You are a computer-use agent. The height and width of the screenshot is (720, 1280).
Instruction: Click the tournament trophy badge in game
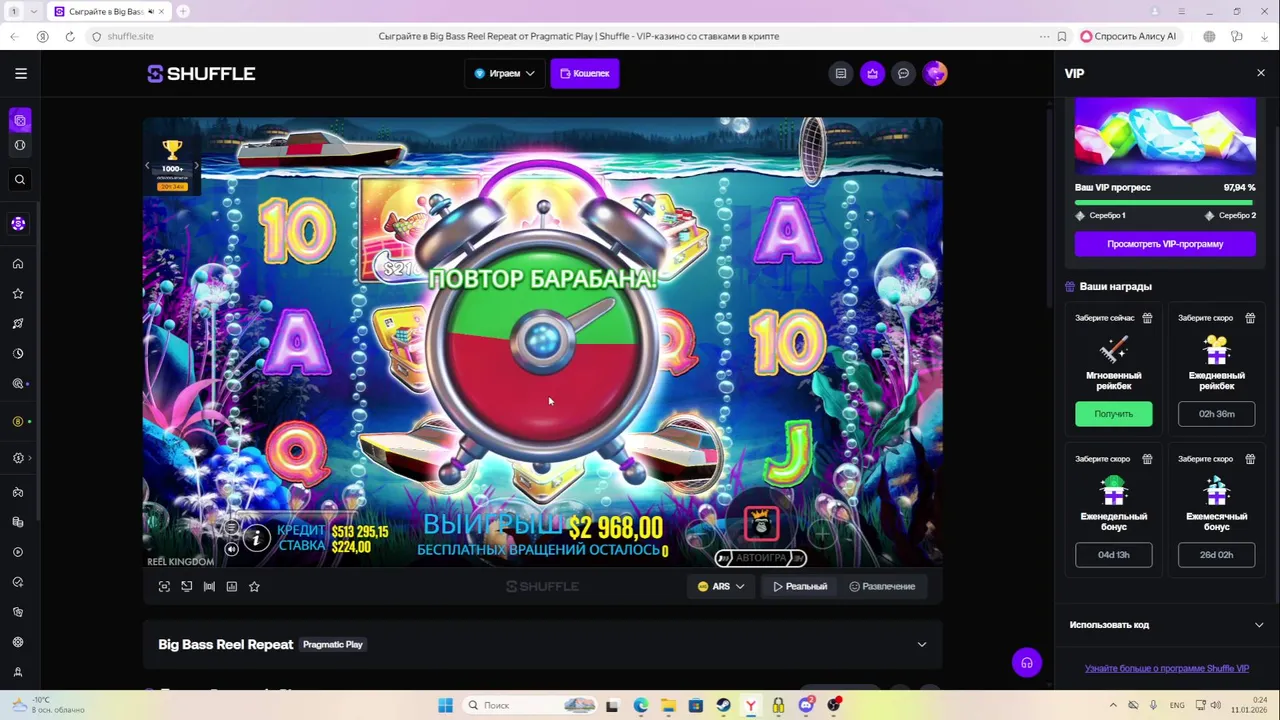[172, 165]
